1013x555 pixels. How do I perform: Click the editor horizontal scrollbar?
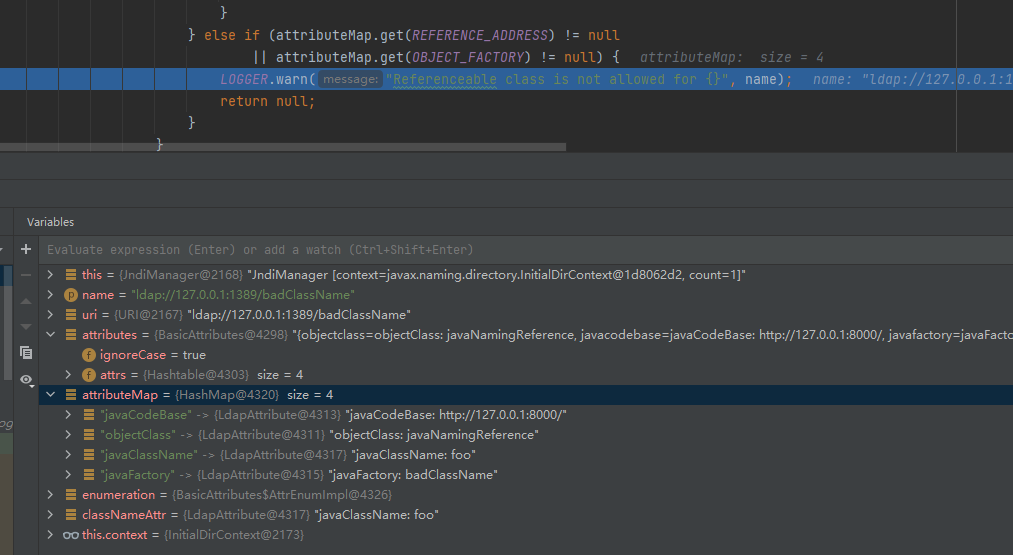[x=283, y=147]
